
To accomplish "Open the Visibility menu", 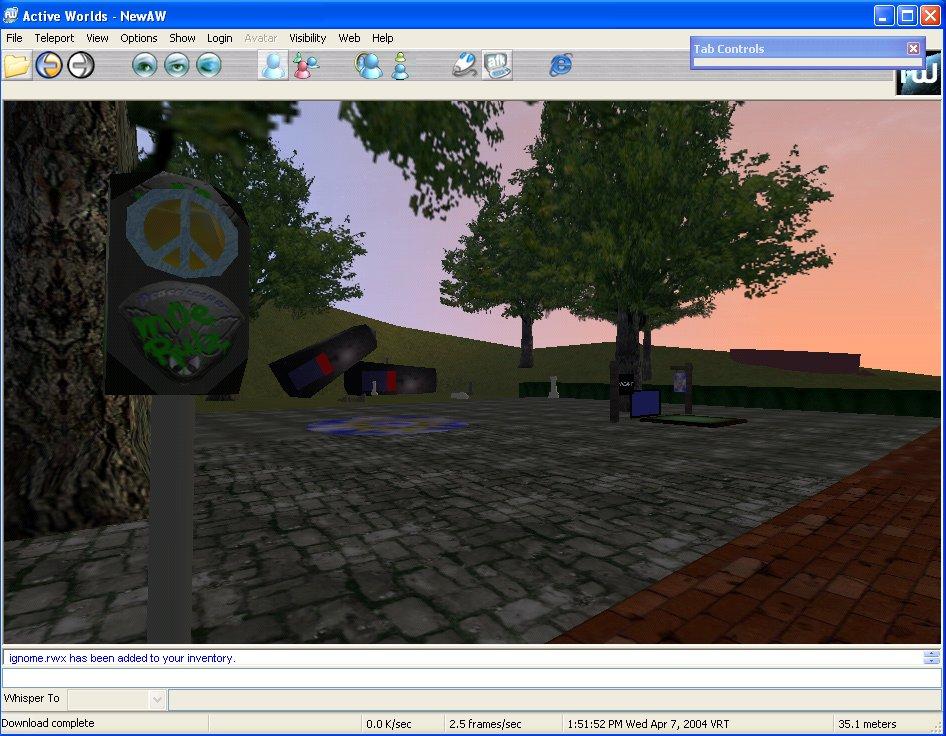I will pyautogui.click(x=307, y=38).
